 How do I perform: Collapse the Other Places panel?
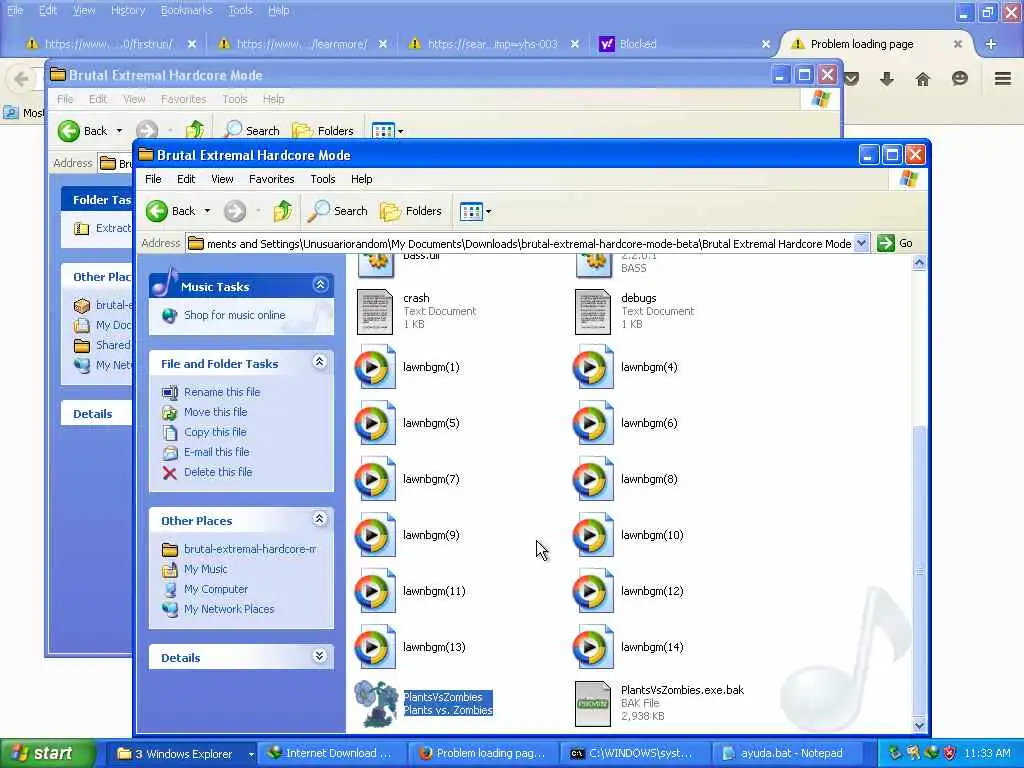click(319, 519)
